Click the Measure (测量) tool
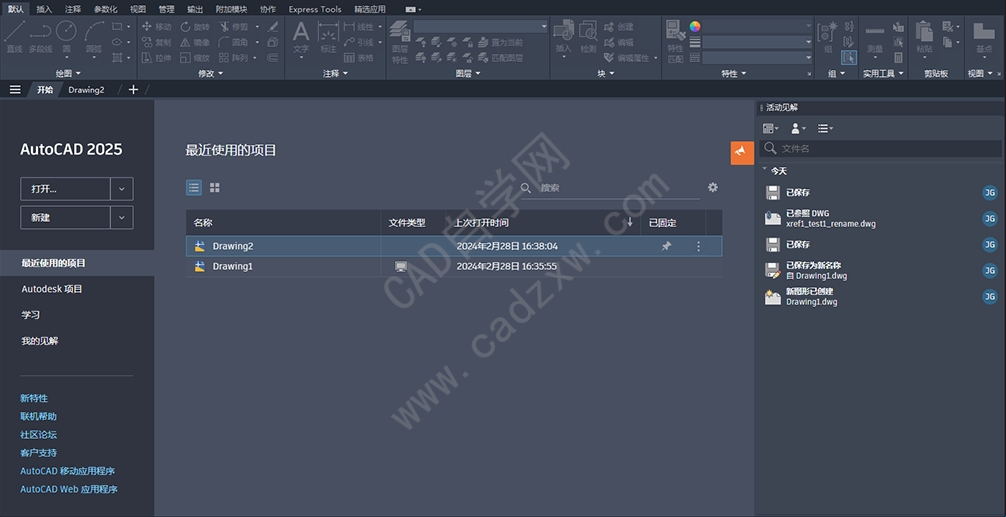Image resolution: width=1006 pixels, height=517 pixels. [x=874, y=38]
